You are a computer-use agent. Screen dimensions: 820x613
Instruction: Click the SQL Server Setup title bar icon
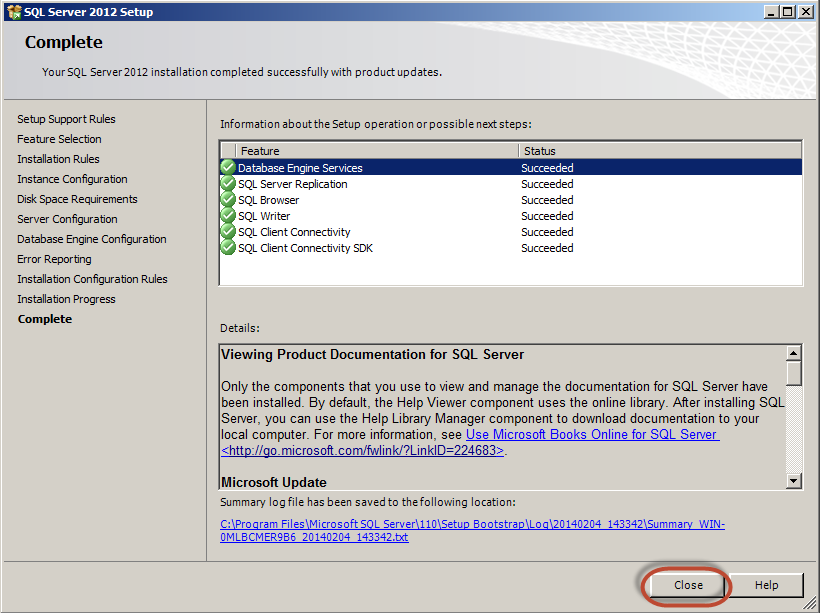tap(13, 12)
